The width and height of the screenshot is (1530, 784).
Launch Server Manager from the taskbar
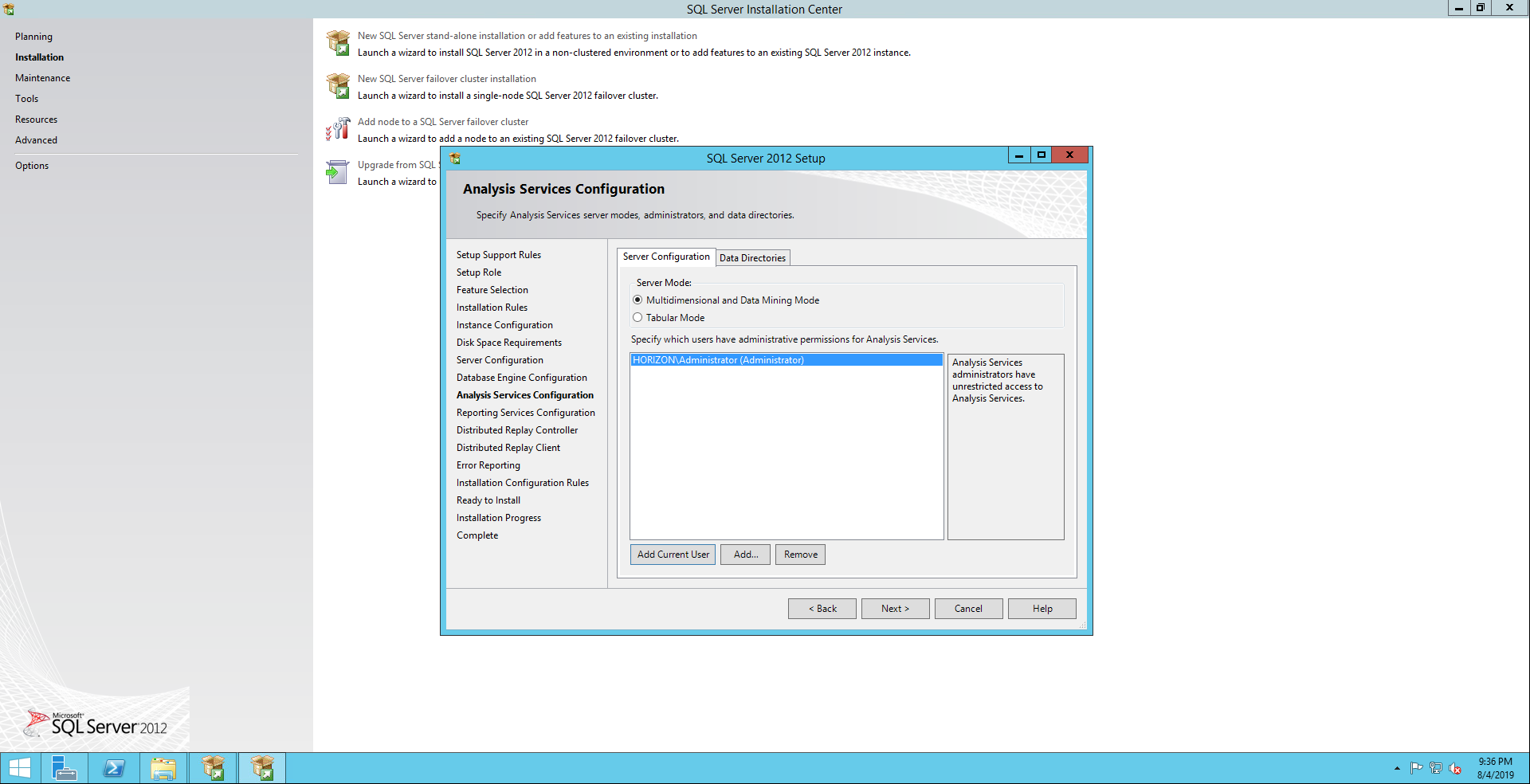[x=64, y=768]
